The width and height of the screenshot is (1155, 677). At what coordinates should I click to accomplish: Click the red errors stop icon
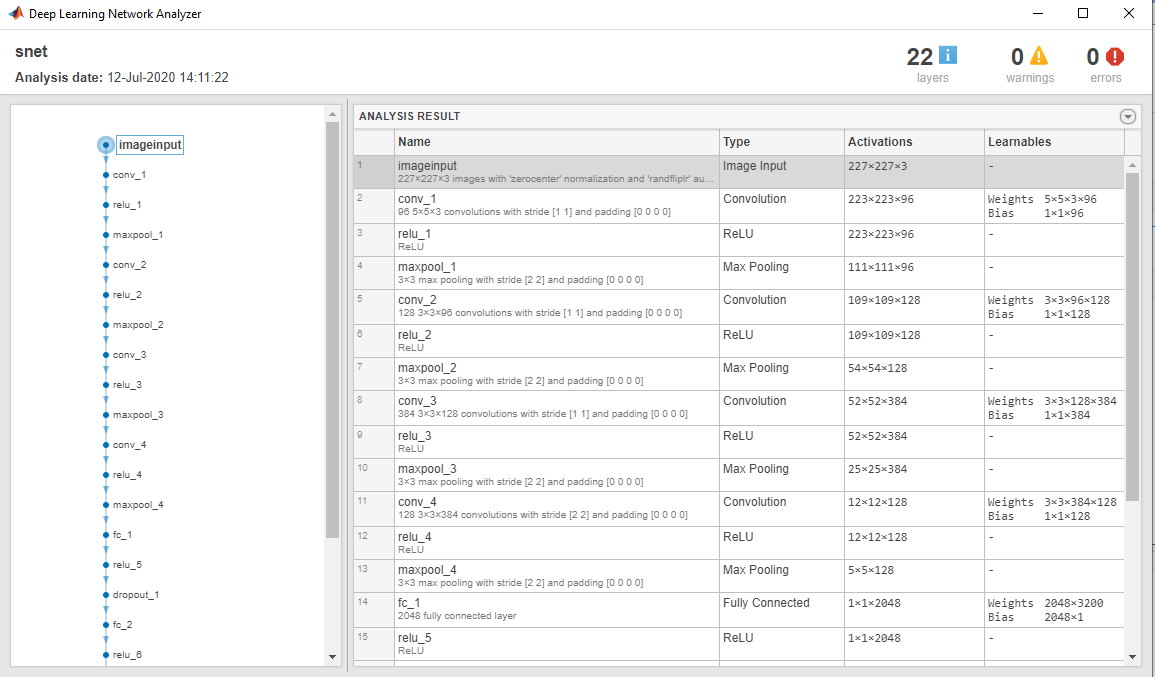(1115, 56)
